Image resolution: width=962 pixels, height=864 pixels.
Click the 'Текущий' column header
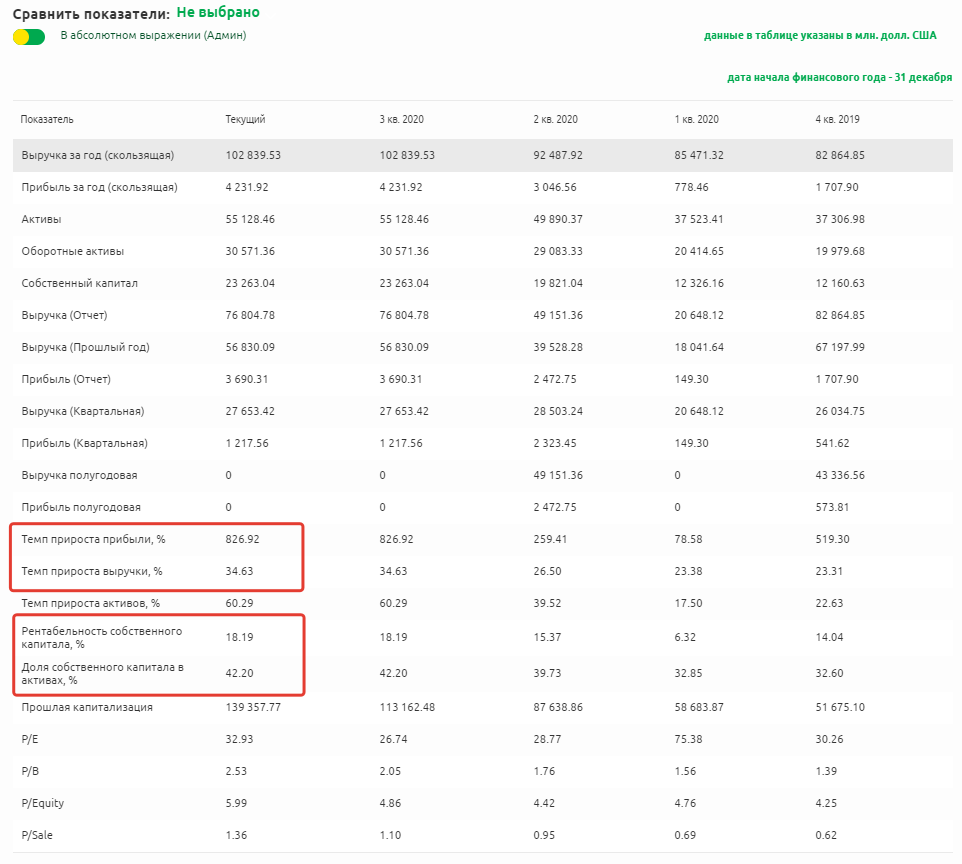coord(245,119)
